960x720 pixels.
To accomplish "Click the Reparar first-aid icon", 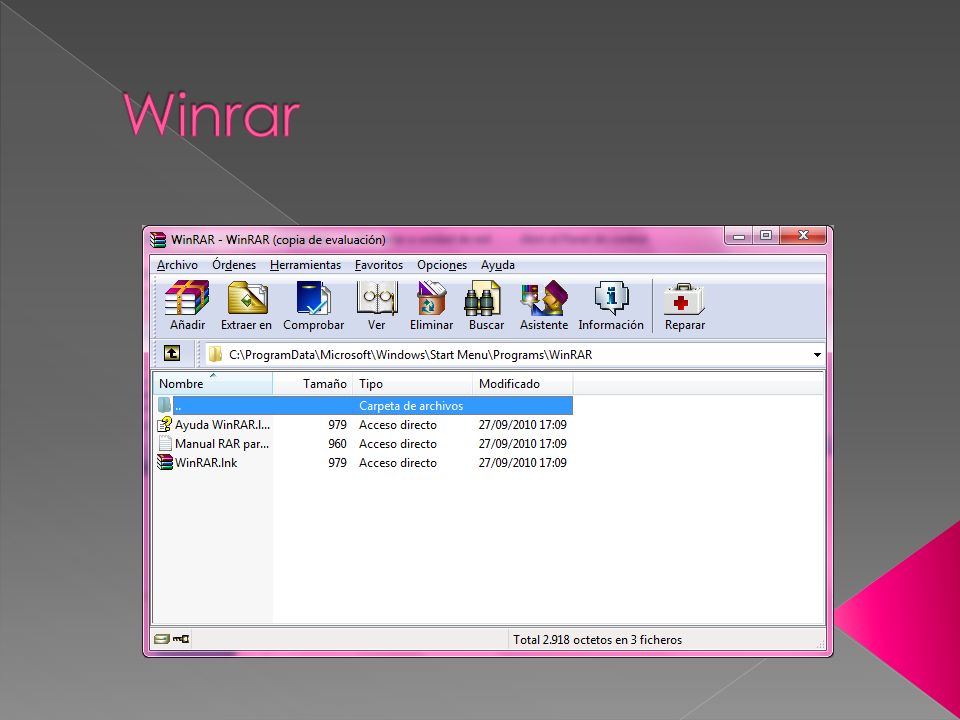I will click(684, 299).
